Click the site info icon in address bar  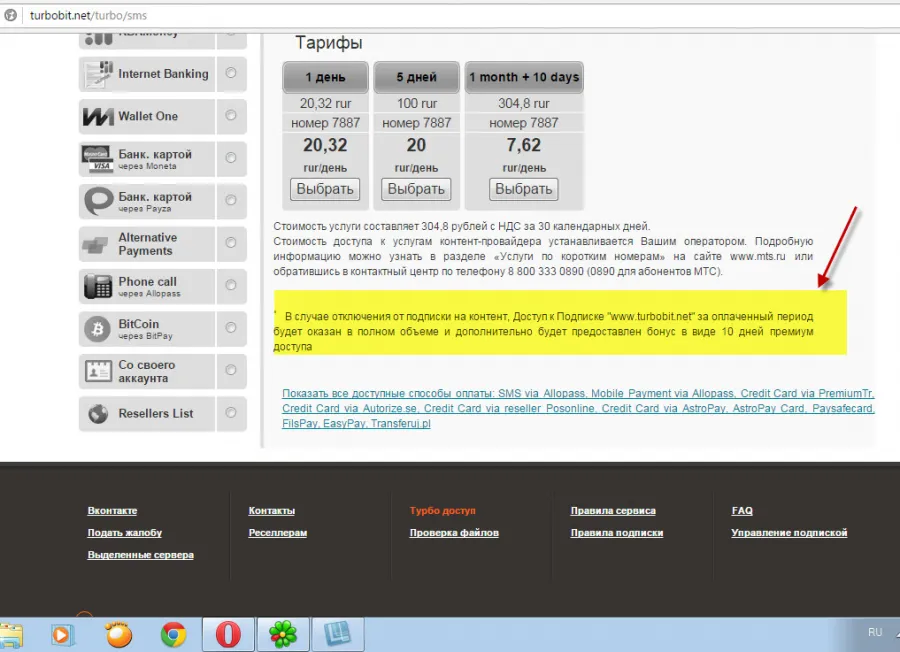click(x=10, y=15)
